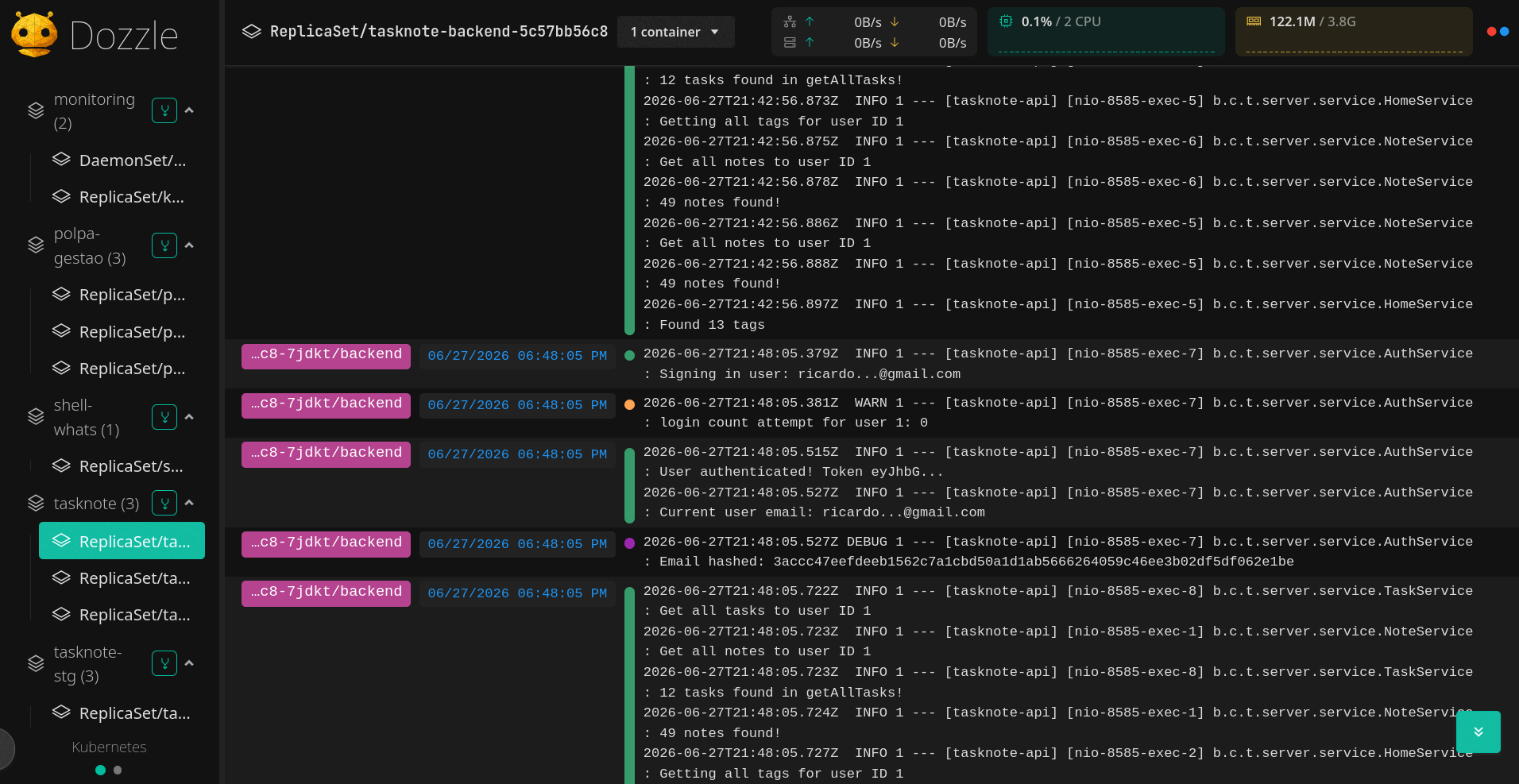Click the ReplicaSet/tasknote-backend-5c57bb56c8 title

click(x=439, y=32)
